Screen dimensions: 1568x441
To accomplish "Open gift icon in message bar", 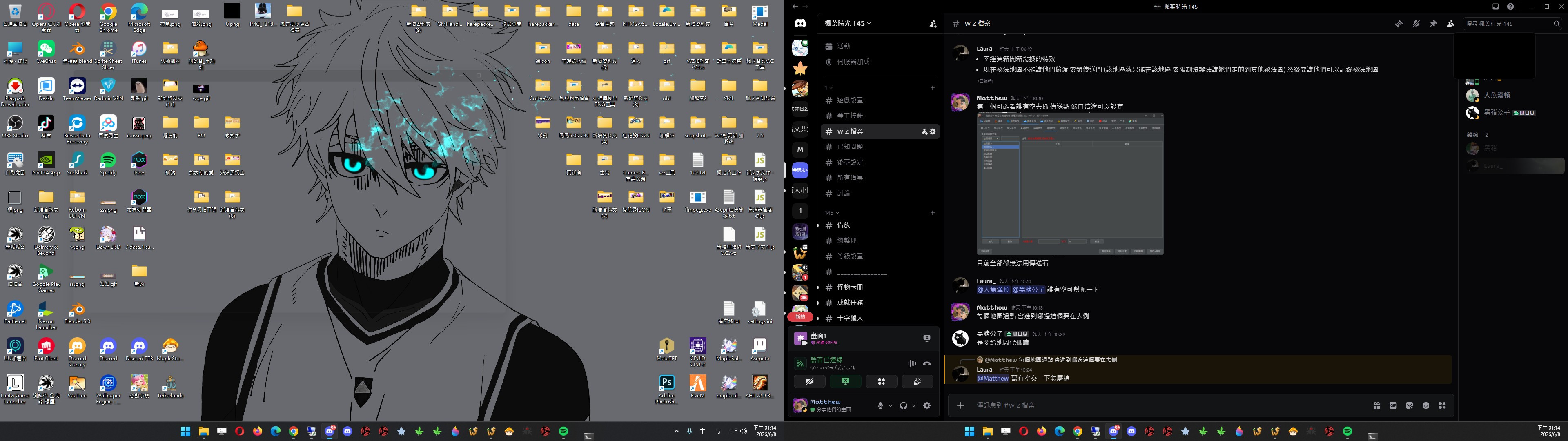I will point(1376,405).
